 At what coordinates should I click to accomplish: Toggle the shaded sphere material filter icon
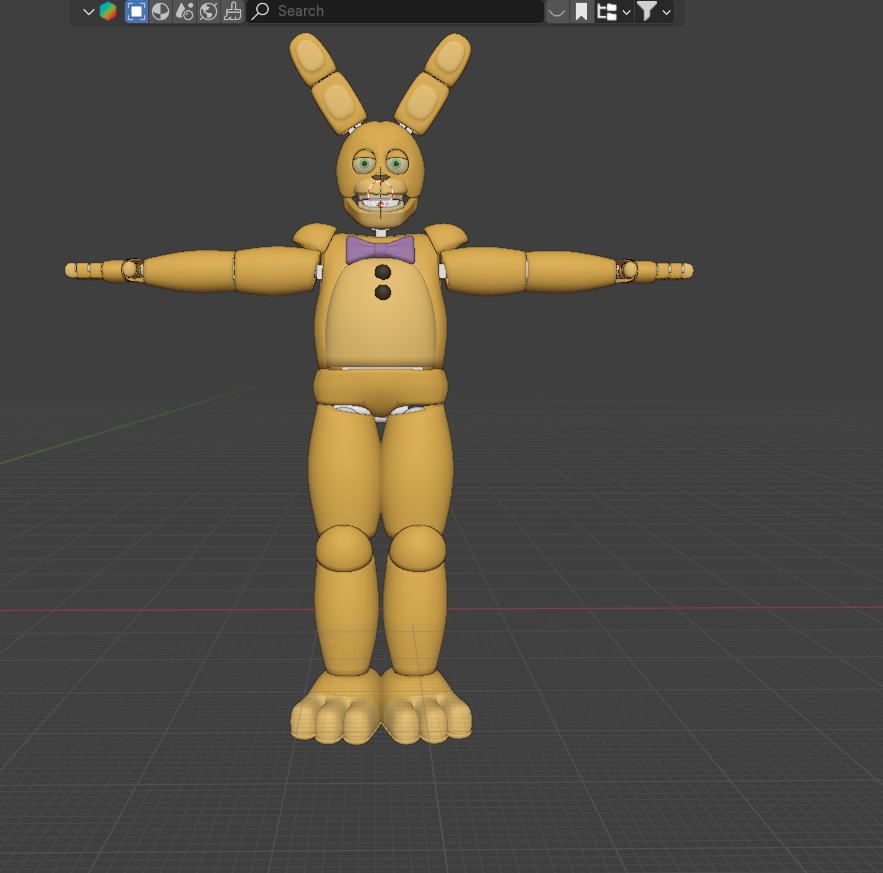[160, 11]
